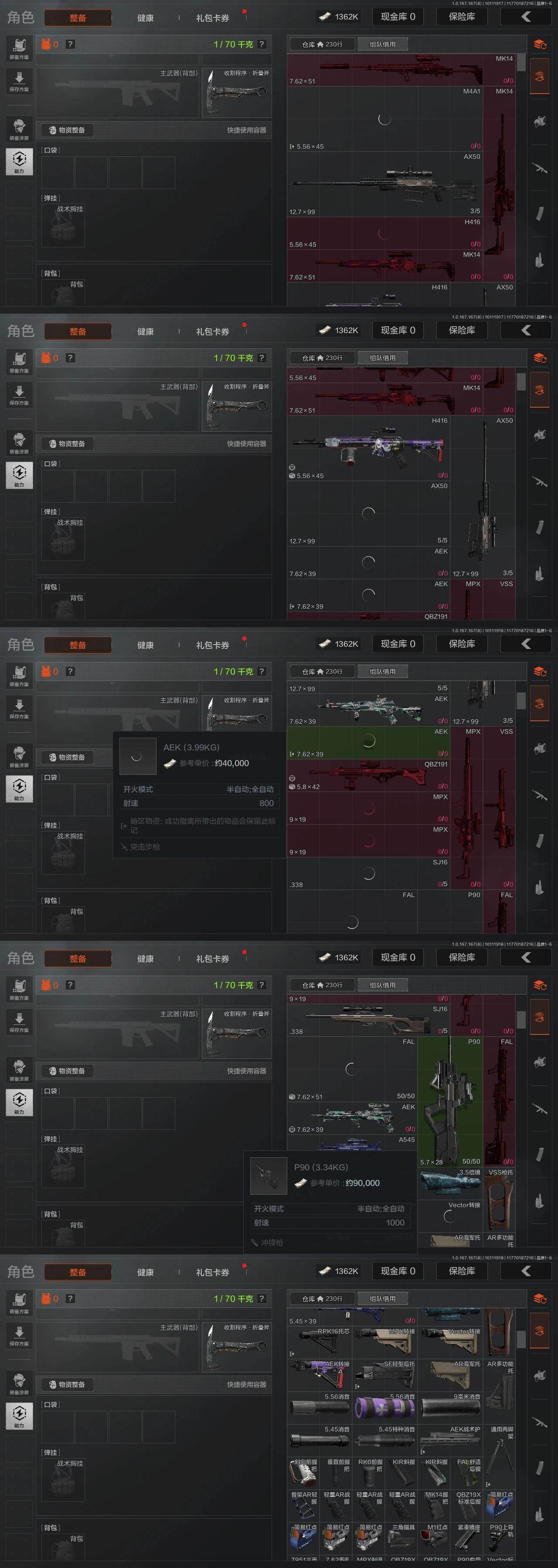This screenshot has width=558, height=1568.
Task: Select the 斜向前握把 angled foregrip
Action: [x=303, y=1473]
